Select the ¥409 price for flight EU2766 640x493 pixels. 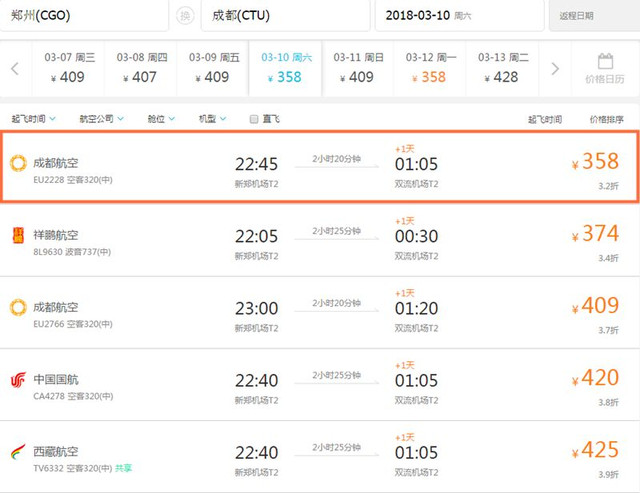[596, 305]
